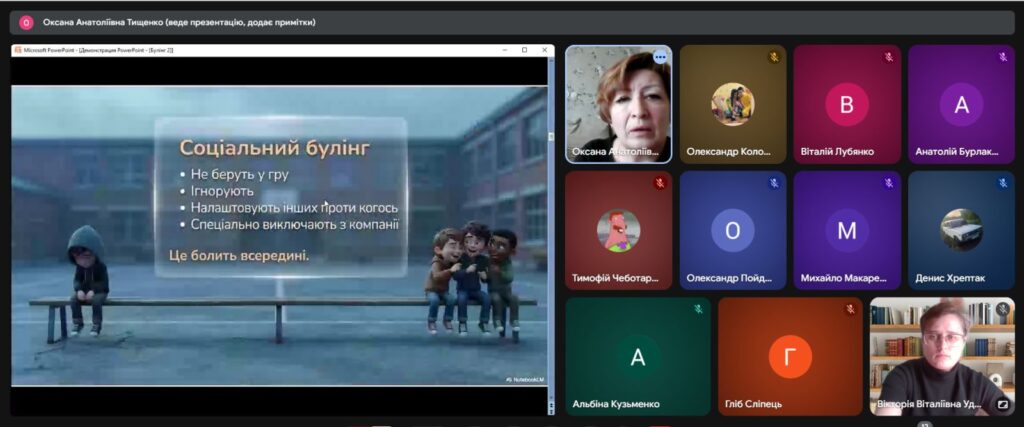Click the muted mic icon on Гліб Сліпець's tile

point(849,310)
